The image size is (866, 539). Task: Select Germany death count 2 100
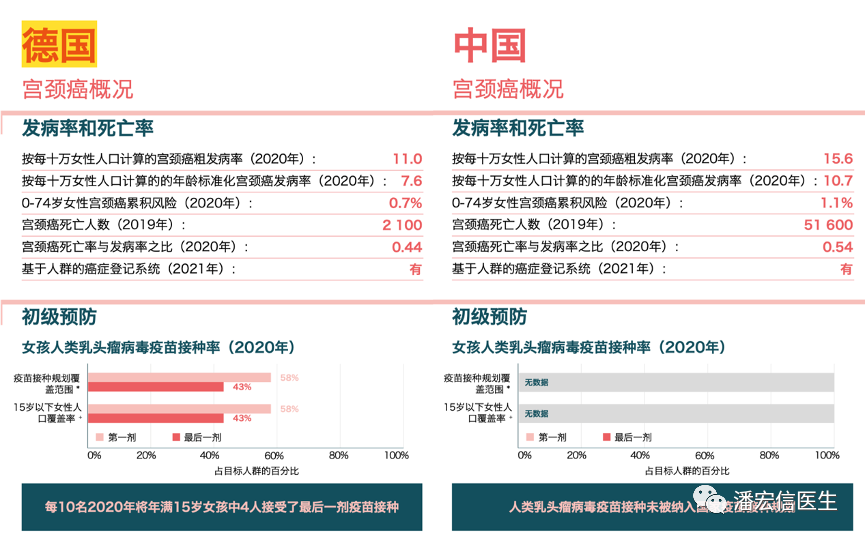tap(402, 225)
